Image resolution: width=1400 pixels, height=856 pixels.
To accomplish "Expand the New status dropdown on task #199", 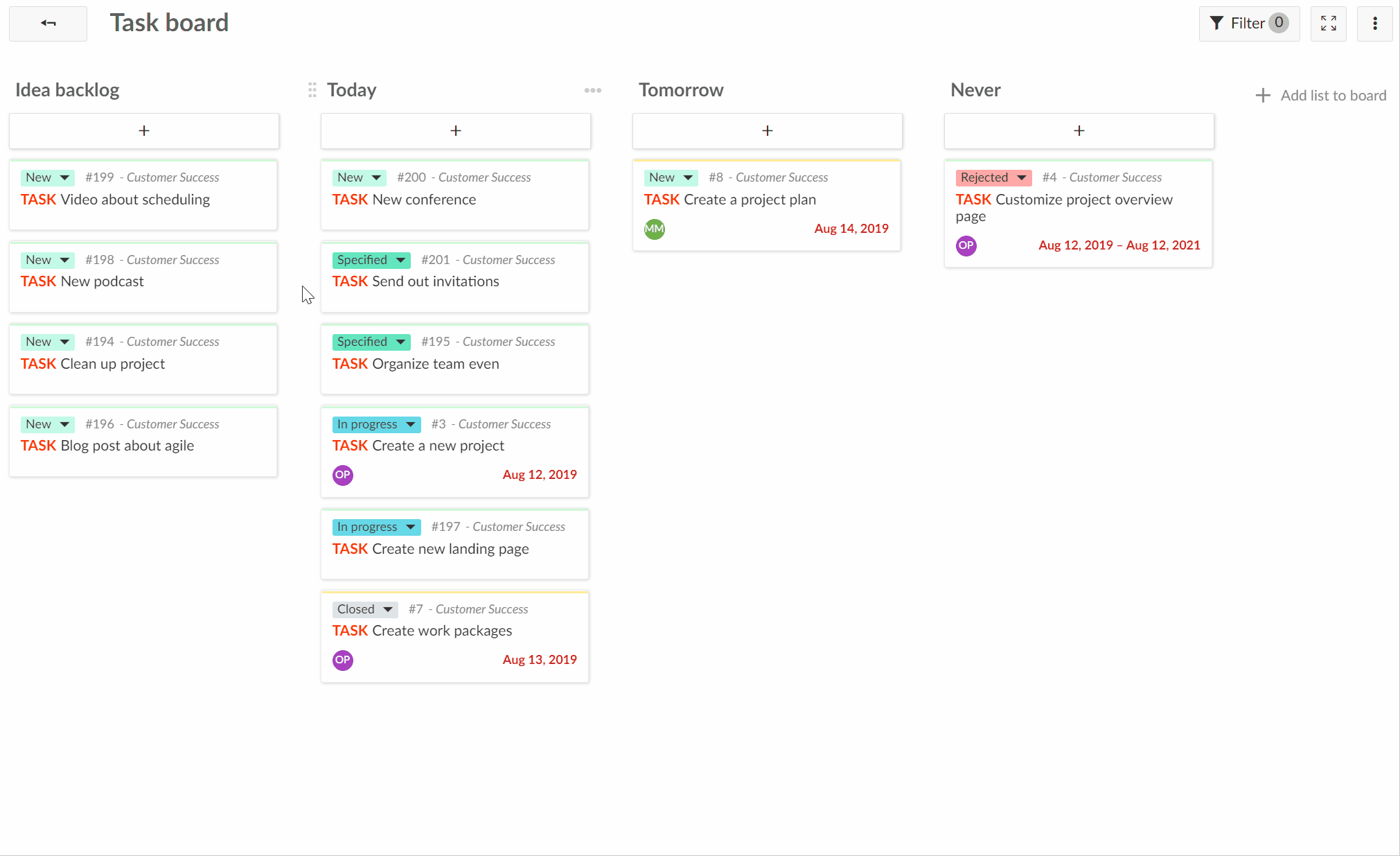I will (x=63, y=177).
